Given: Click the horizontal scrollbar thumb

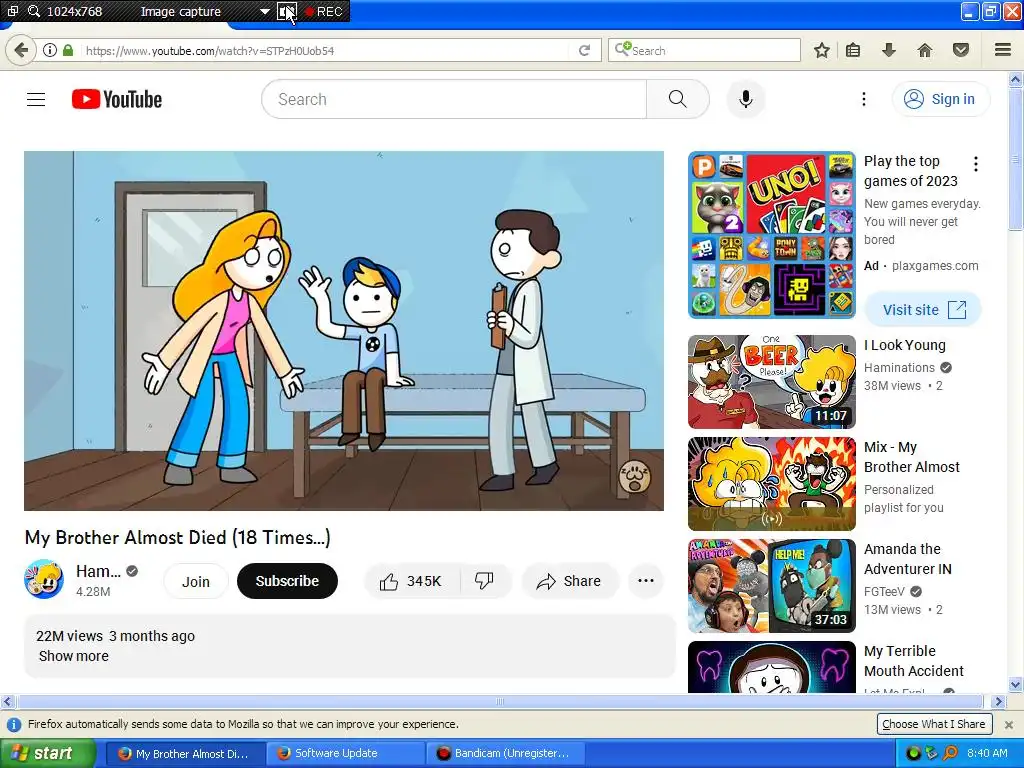Looking at the screenshot, I should point(500,701).
